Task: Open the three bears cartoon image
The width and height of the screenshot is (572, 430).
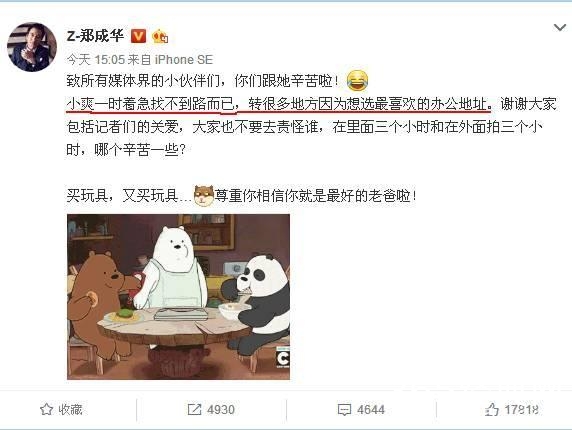Action: pyautogui.click(x=178, y=297)
